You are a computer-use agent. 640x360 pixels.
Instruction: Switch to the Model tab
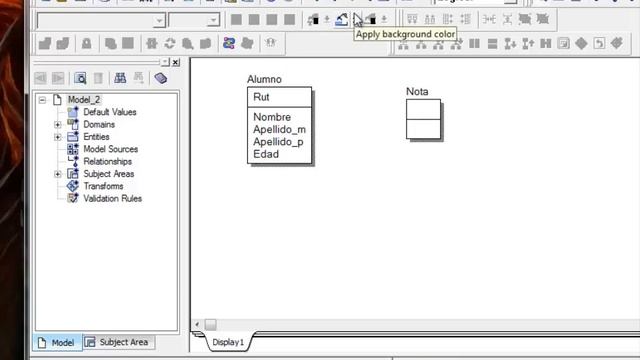coord(57,342)
